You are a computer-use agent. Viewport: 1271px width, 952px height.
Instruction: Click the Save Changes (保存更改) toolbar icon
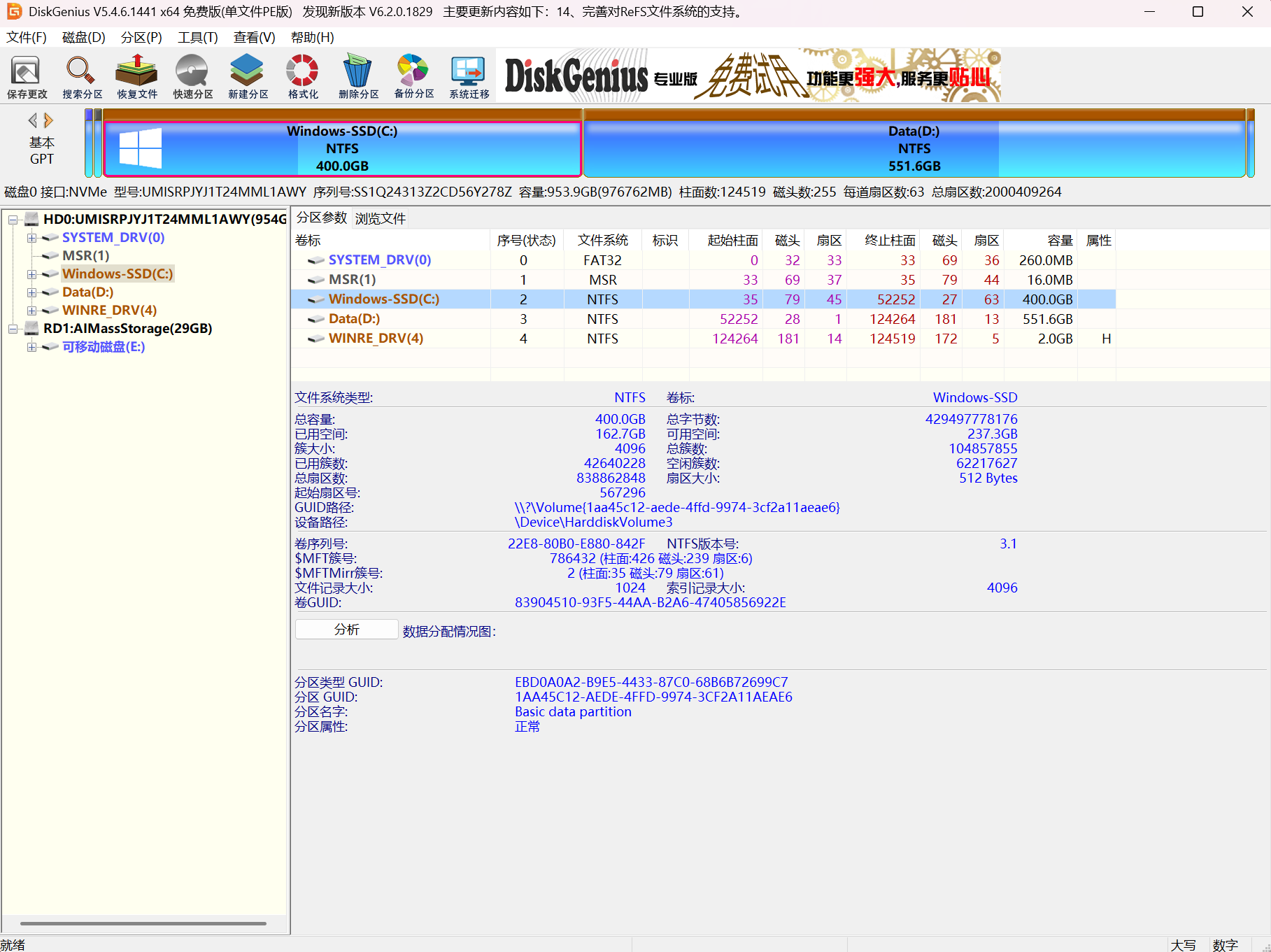click(27, 76)
